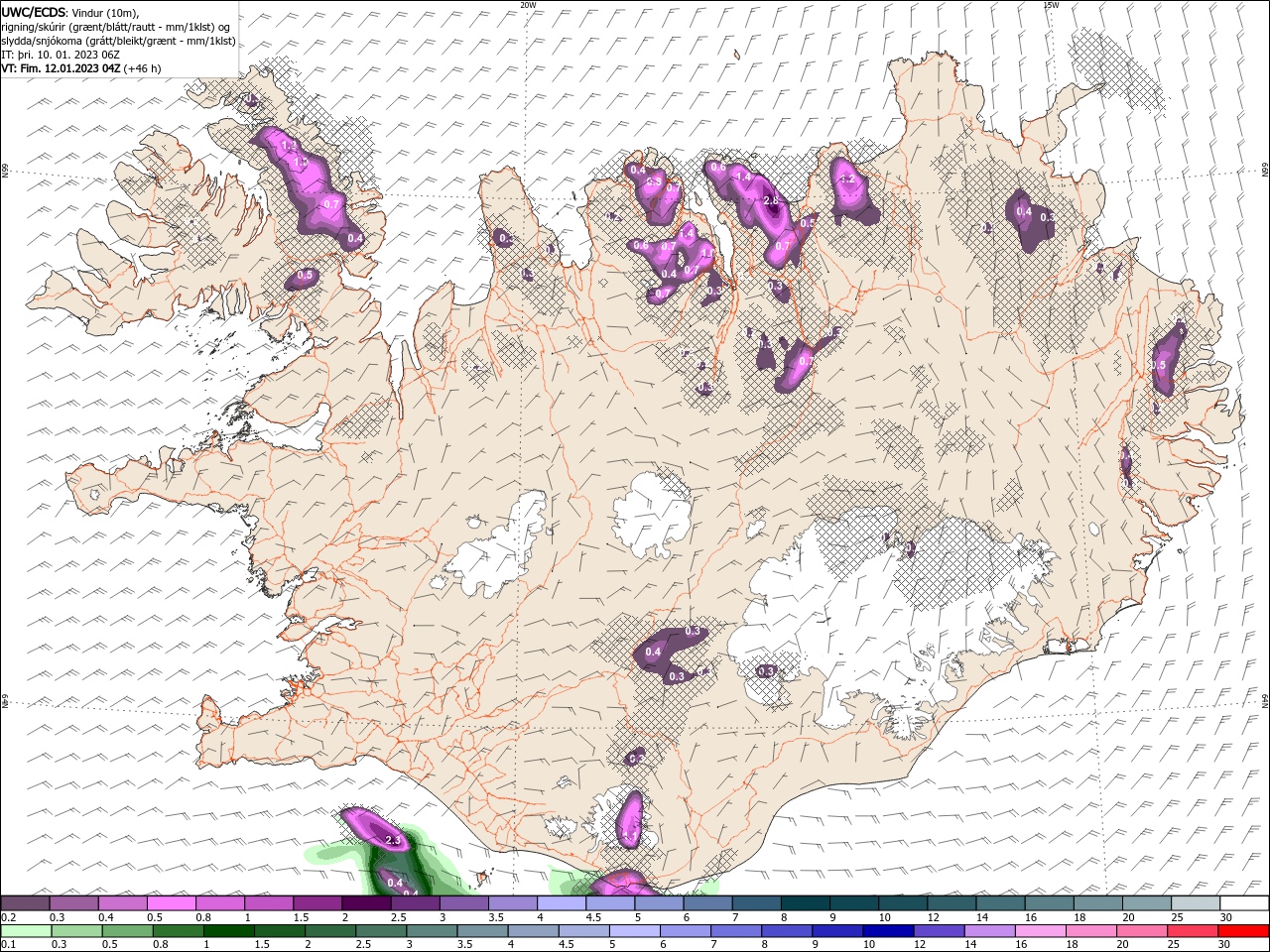This screenshot has width=1270, height=952.
Task: Select rain scale swatch between 2 and 2.5
Action: tap(330, 931)
